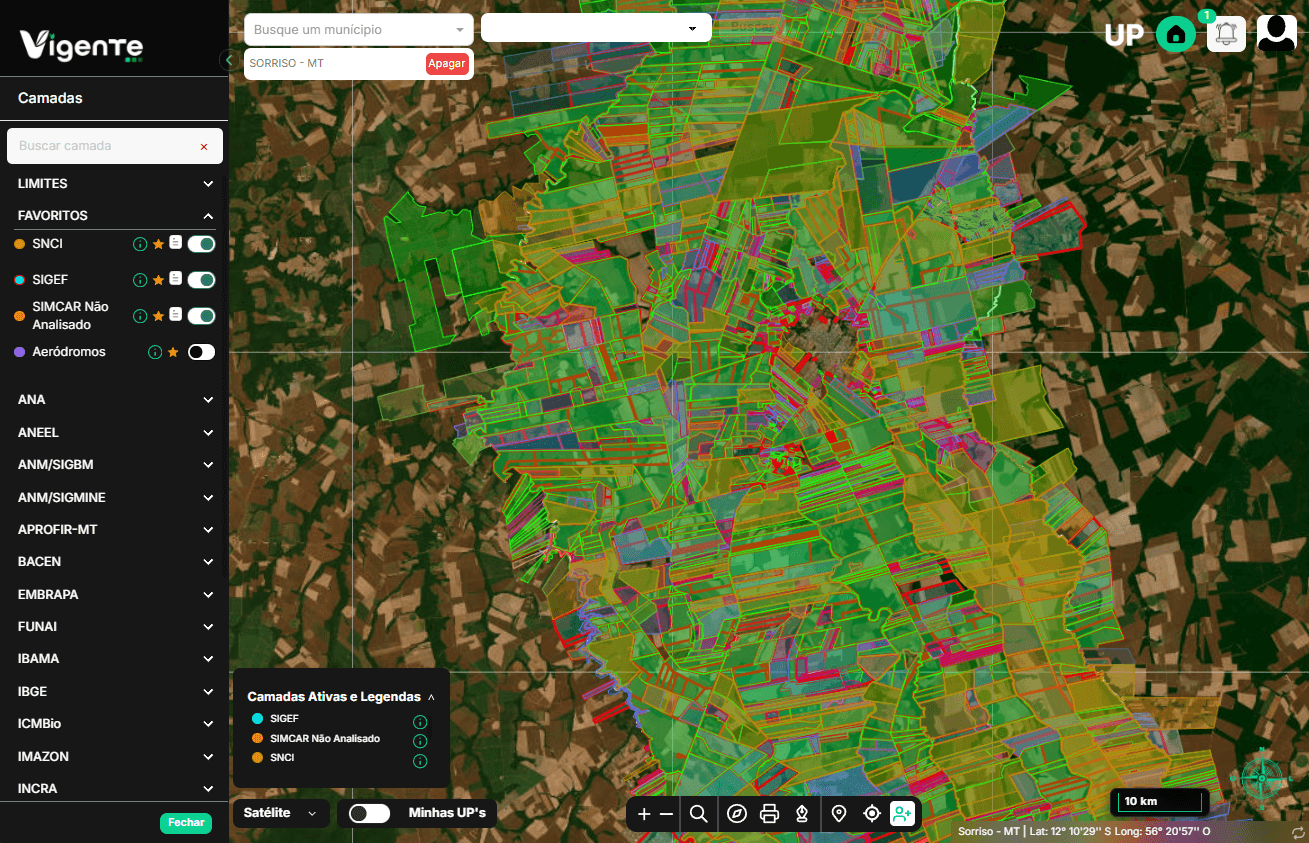Image resolution: width=1309 pixels, height=843 pixels.
Task: Unfavorite SNCI using its star icon
Action: (158, 244)
